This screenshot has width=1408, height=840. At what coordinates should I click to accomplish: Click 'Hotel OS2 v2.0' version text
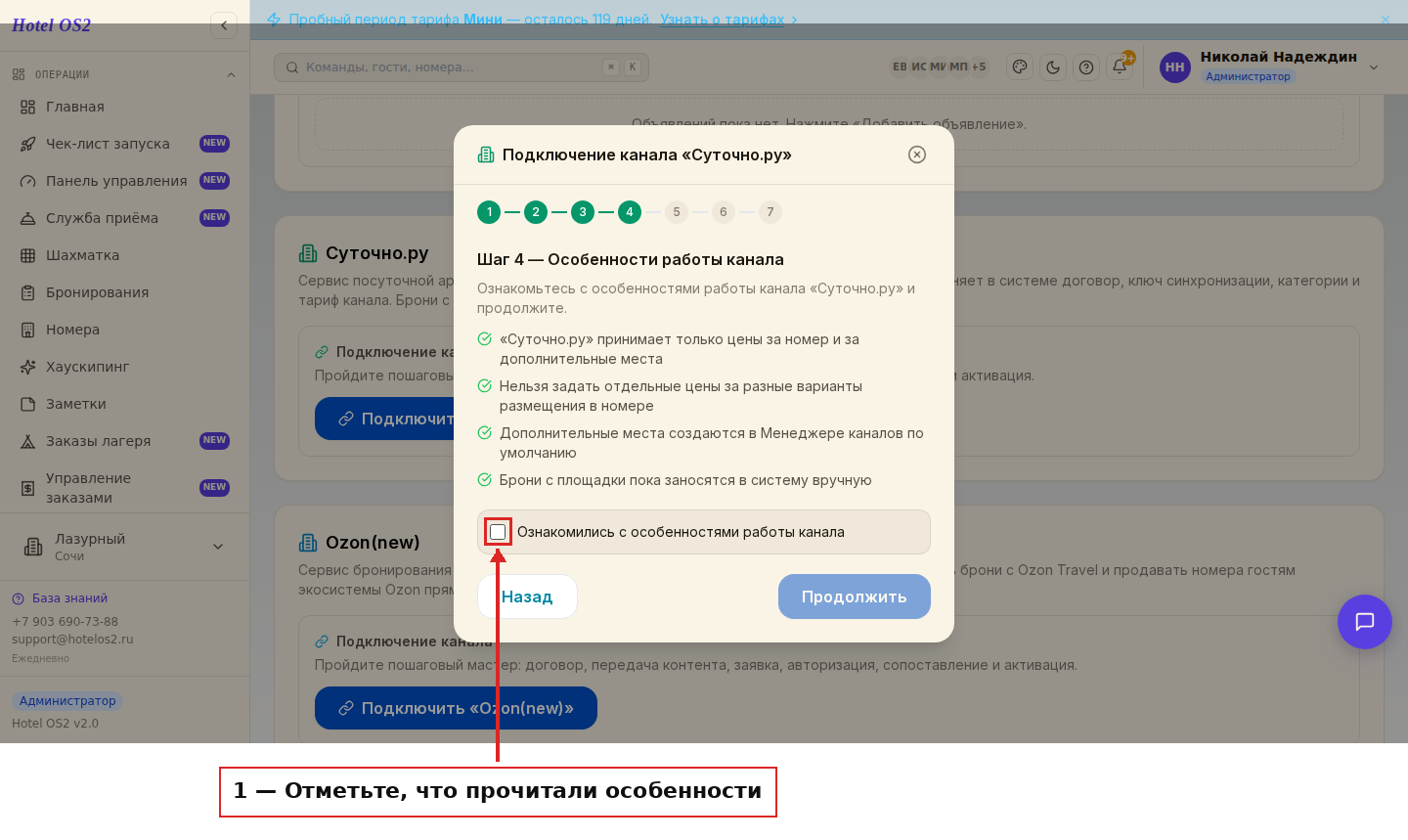tap(55, 724)
